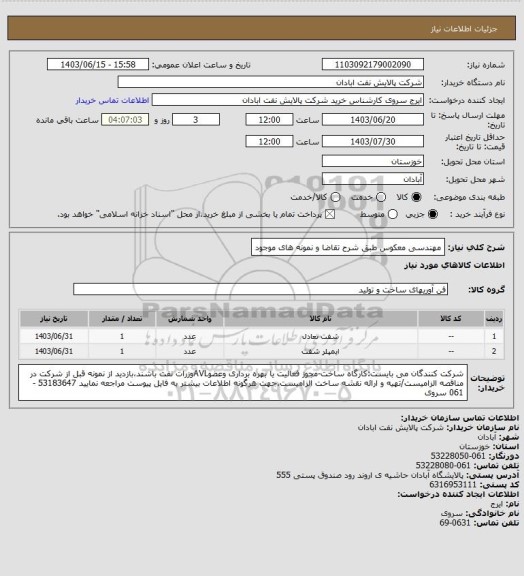This screenshot has width=524, height=576.
Task: Click the need number field 1103092179002090
Action: click(x=373, y=65)
